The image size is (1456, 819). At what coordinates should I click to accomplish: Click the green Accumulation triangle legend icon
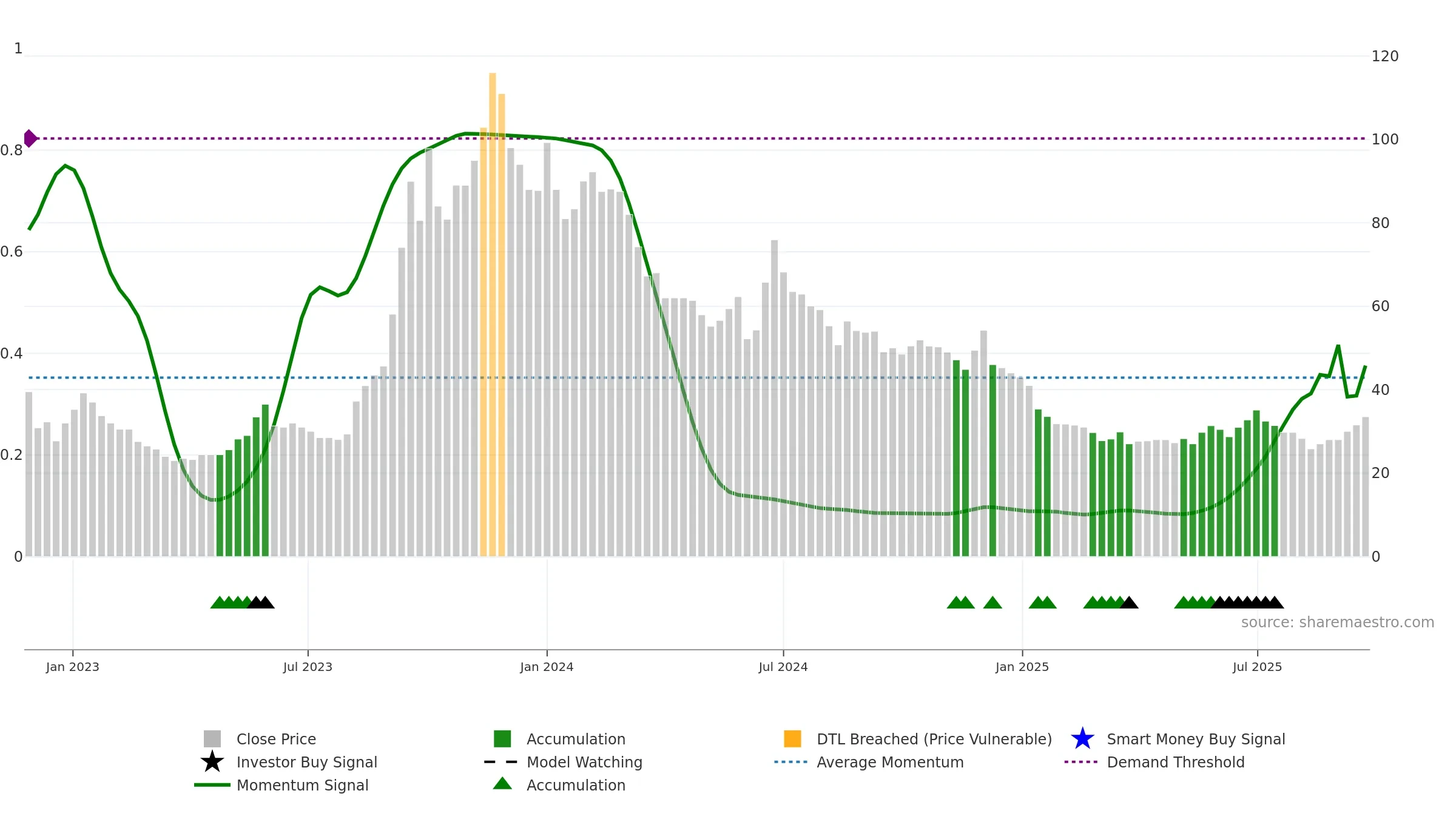coord(502,784)
